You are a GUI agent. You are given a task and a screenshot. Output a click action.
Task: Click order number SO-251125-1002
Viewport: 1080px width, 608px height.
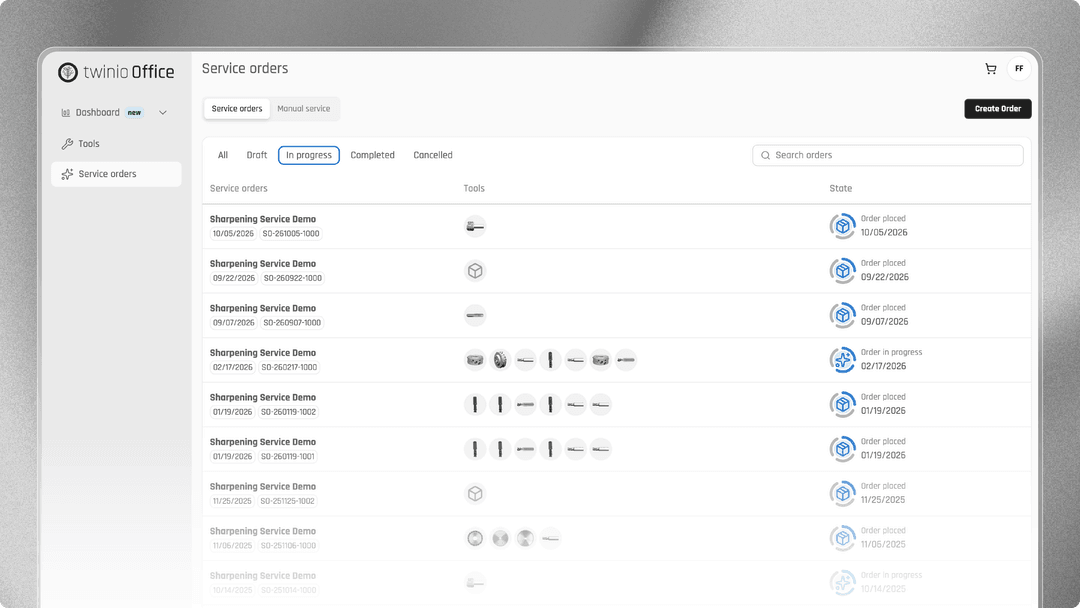tap(287, 501)
